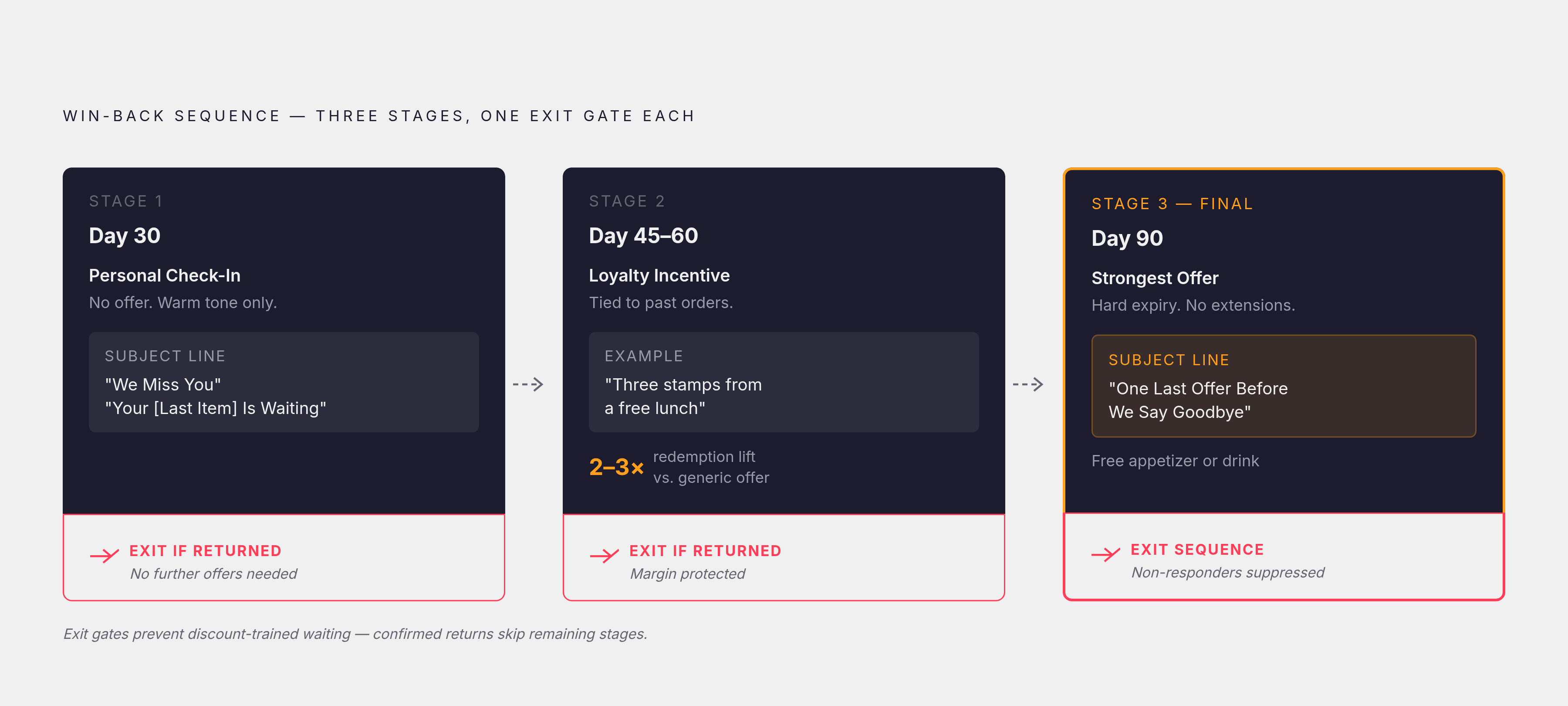This screenshot has width=1568, height=706.
Task: Select the "We Miss You" subject line box
Action: pyautogui.click(x=284, y=382)
